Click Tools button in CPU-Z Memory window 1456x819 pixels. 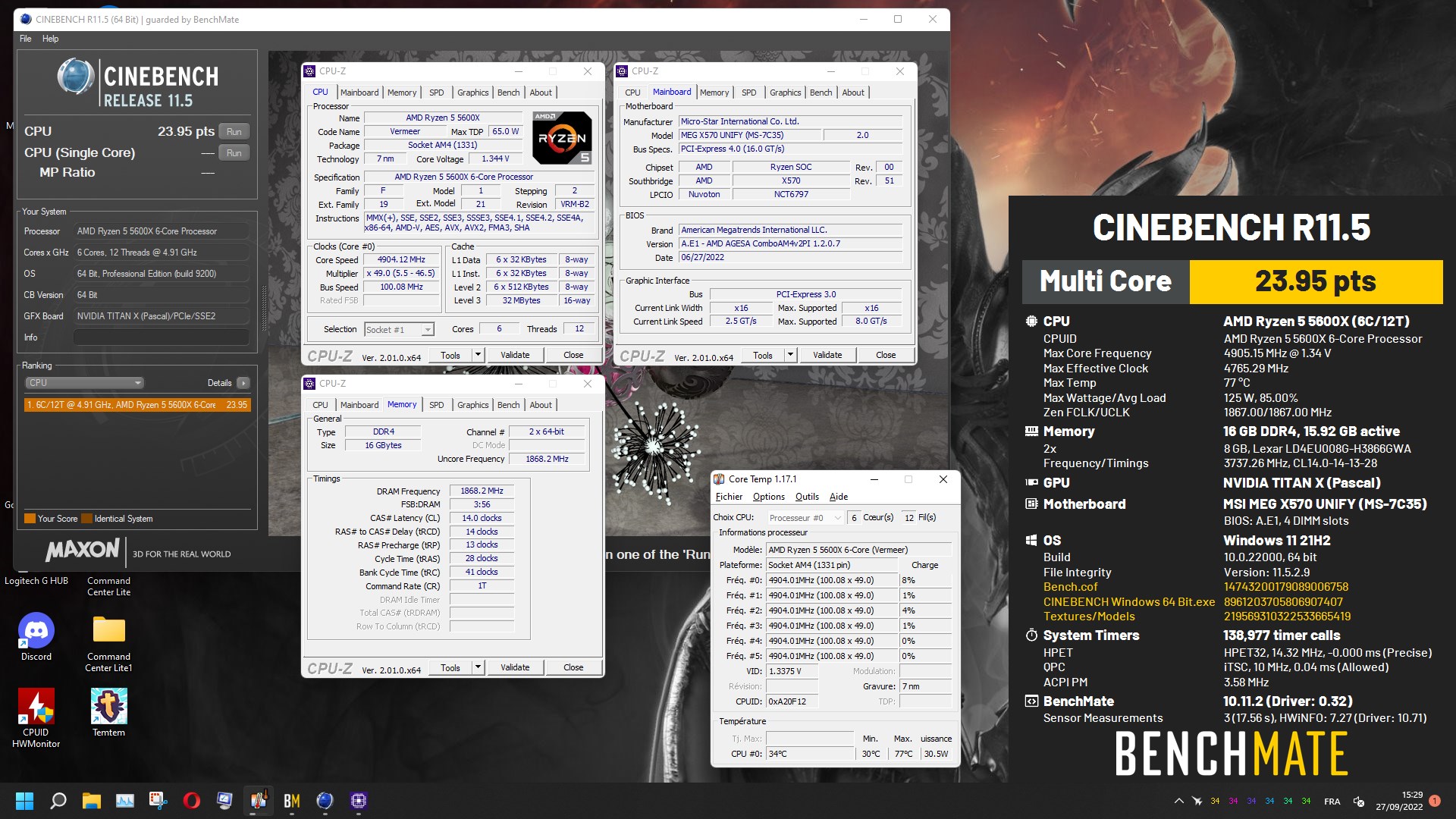[x=450, y=667]
